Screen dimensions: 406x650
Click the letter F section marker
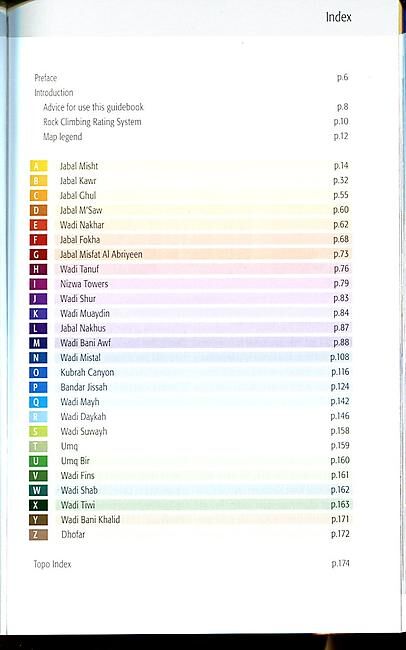pyautogui.click(x=39, y=240)
